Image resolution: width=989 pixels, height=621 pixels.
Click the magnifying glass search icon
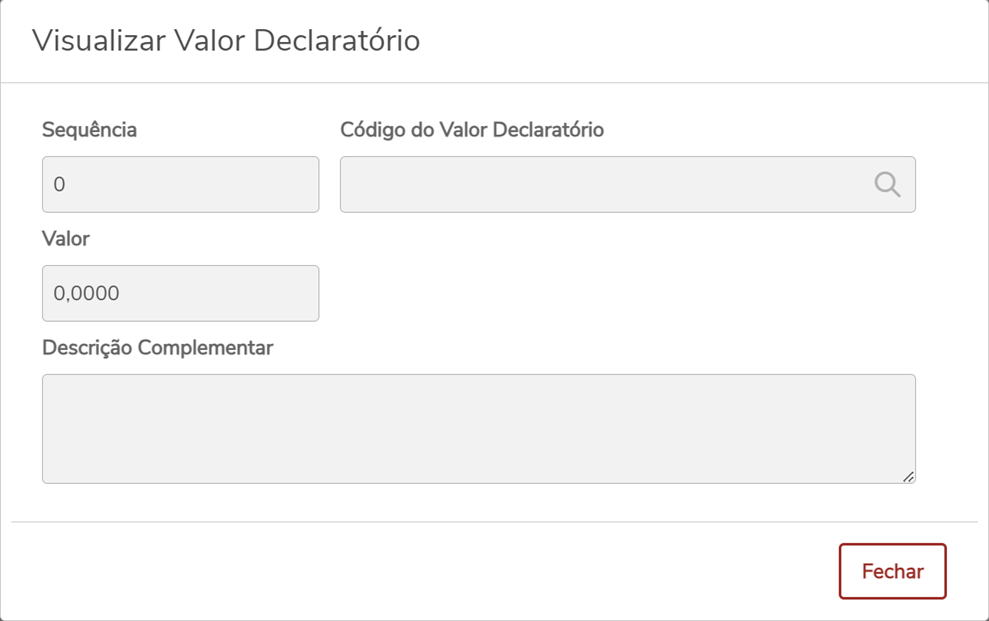pos(887,184)
